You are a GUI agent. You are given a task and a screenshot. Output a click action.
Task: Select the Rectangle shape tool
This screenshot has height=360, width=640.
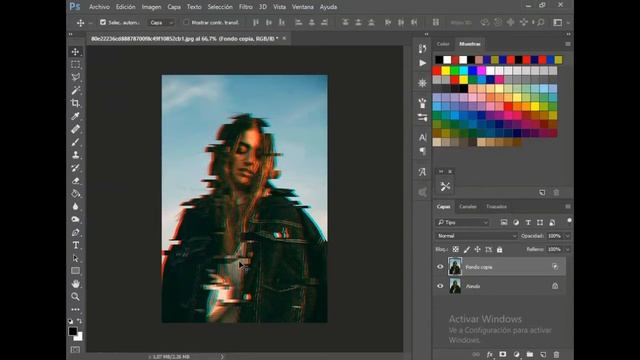click(x=76, y=271)
